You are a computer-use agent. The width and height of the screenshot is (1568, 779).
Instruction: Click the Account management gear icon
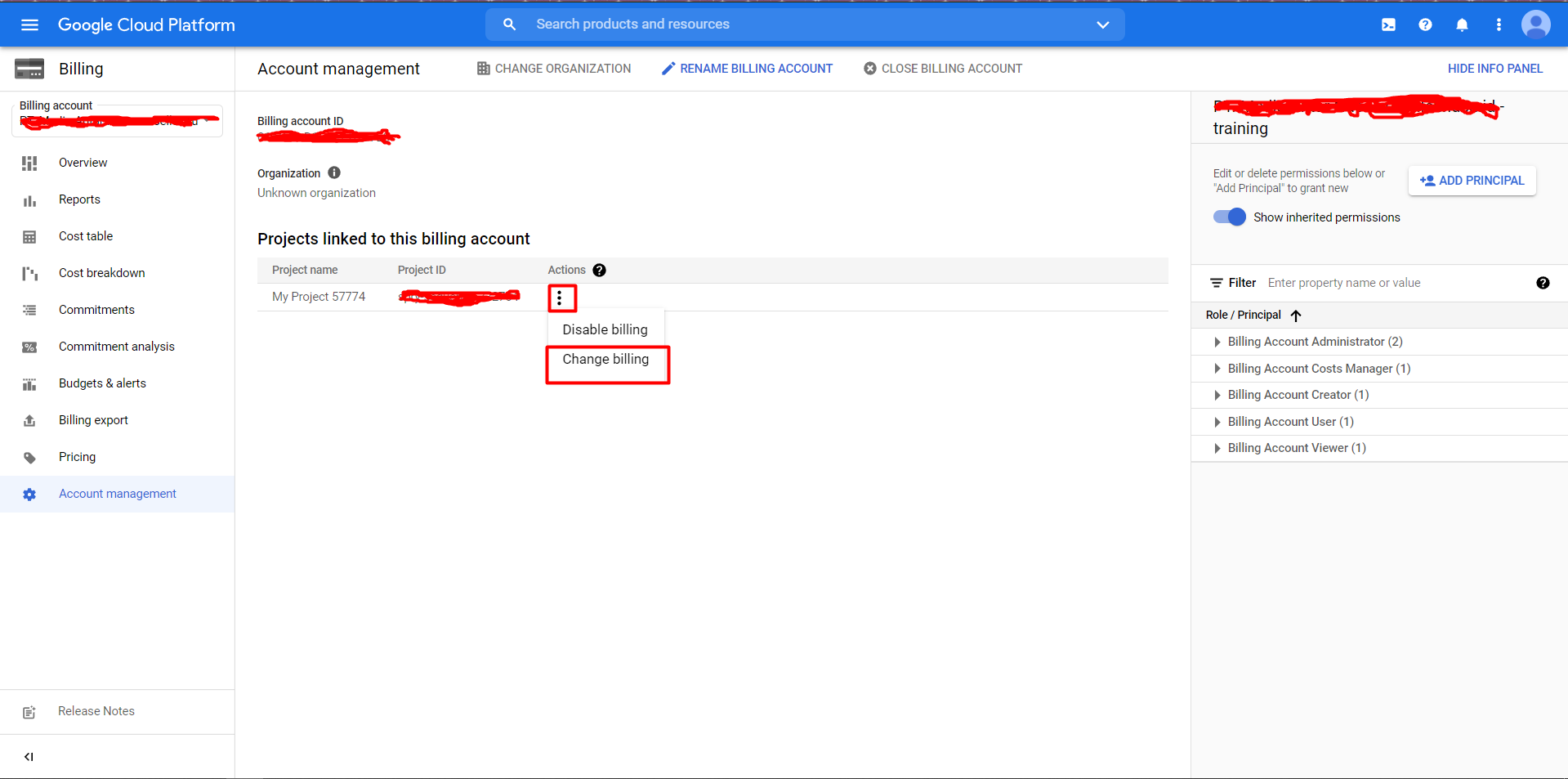[29, 495]
